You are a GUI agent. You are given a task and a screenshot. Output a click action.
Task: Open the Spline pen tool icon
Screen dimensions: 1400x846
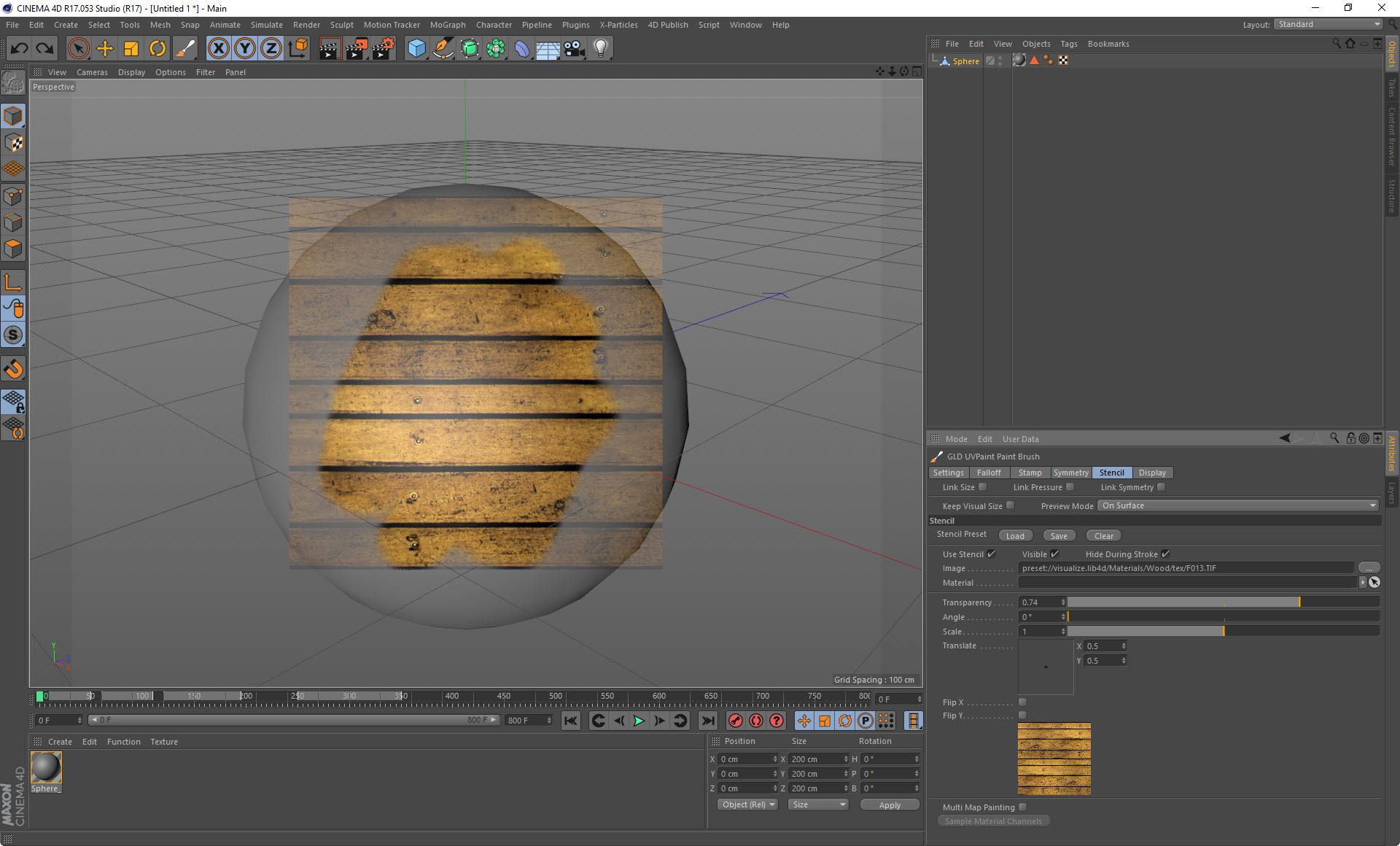(x=443, y=48)
